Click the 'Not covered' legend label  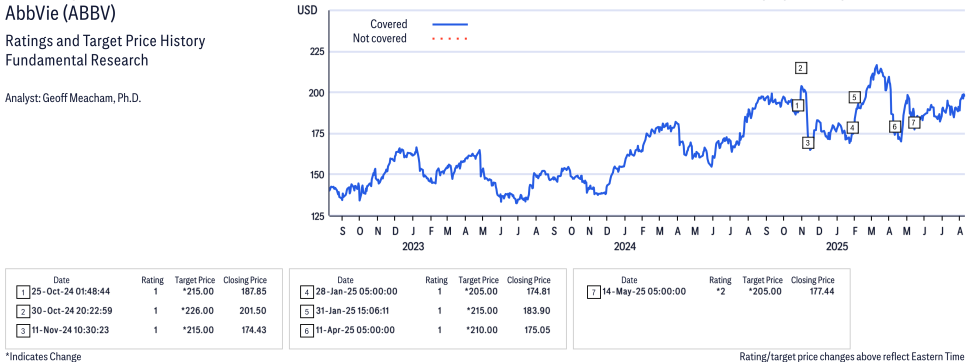pos(380,38)
